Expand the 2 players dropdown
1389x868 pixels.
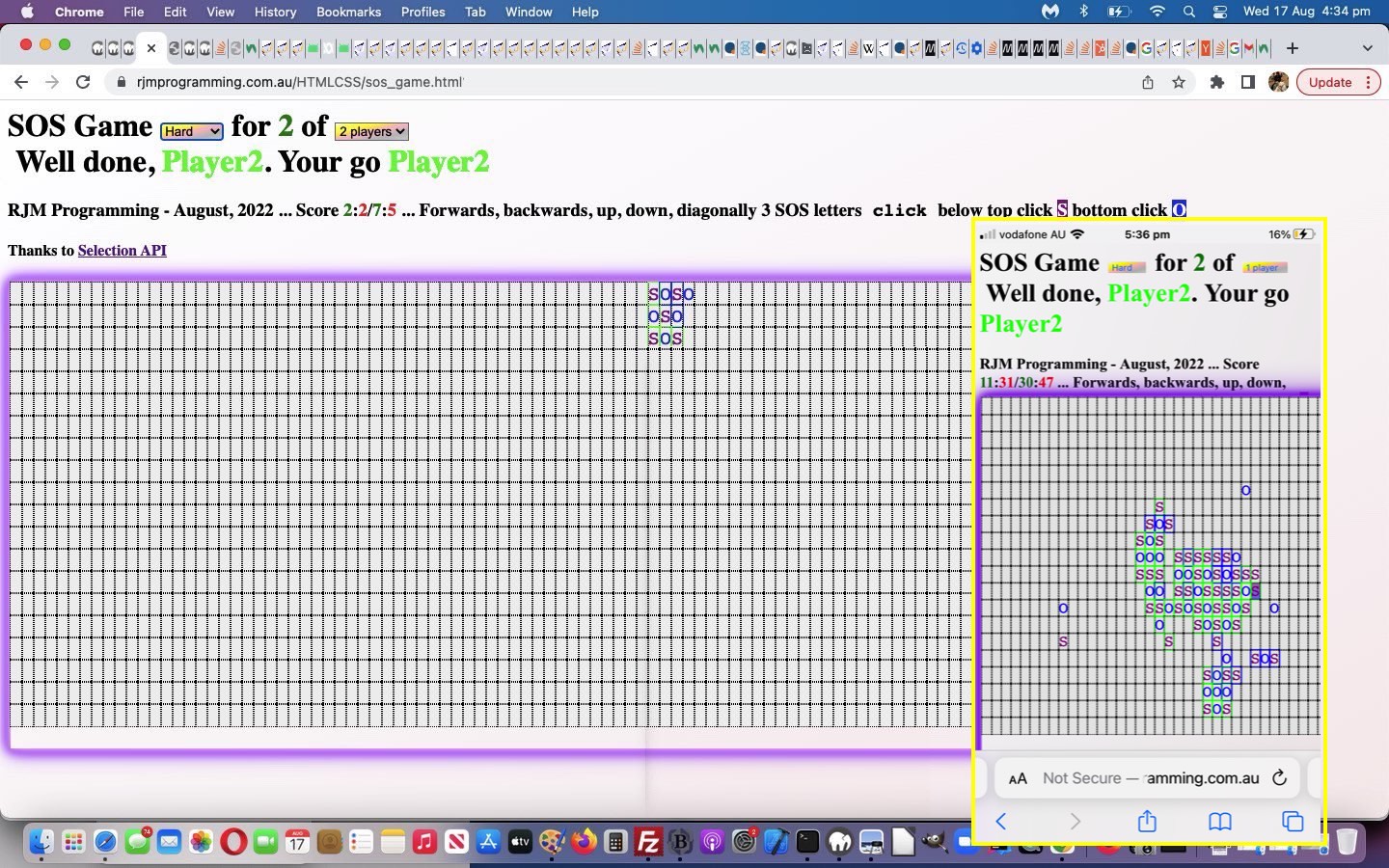pos(371,131)
